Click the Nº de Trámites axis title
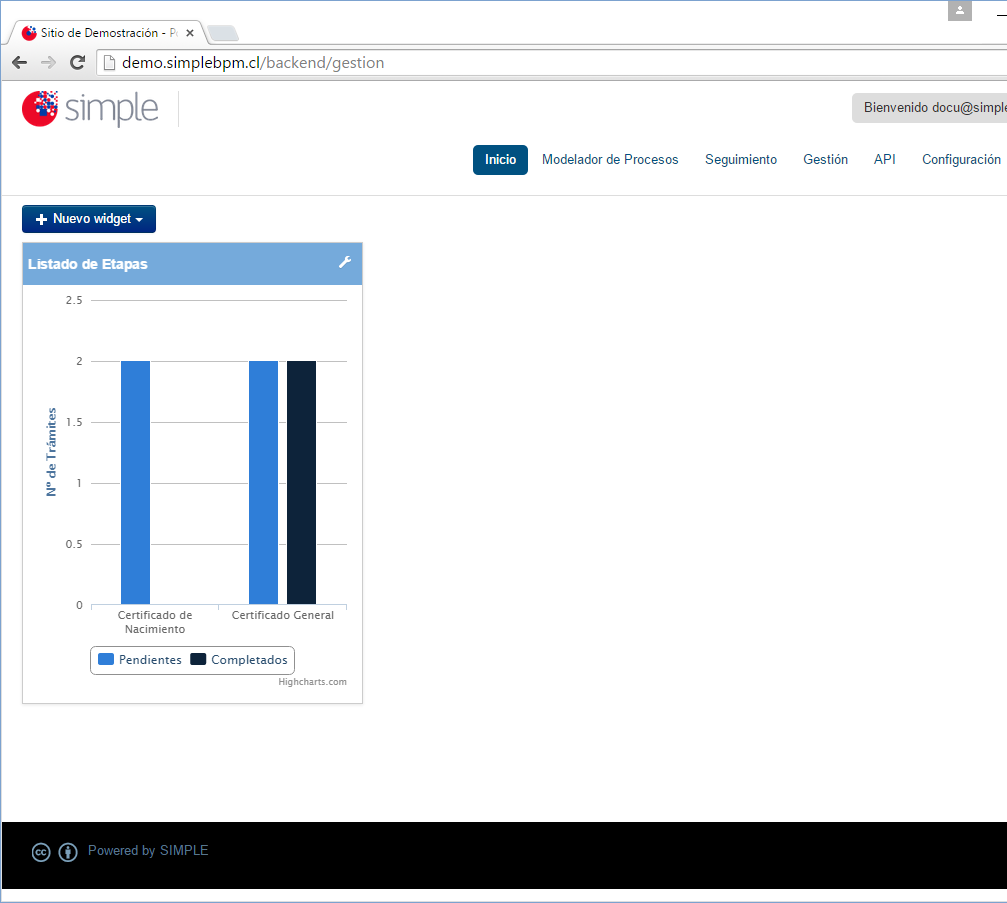The image size is (1007, 903). (51, 452)
